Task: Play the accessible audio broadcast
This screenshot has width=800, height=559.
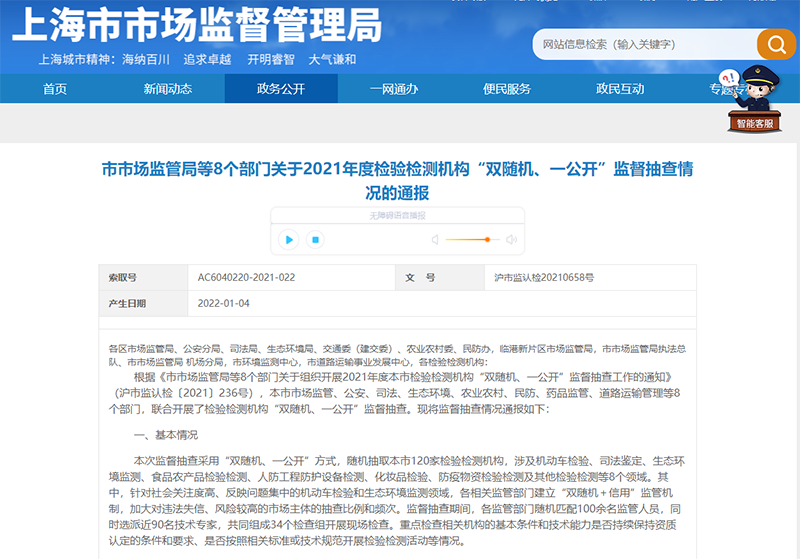Action: [x=289, y=240]
